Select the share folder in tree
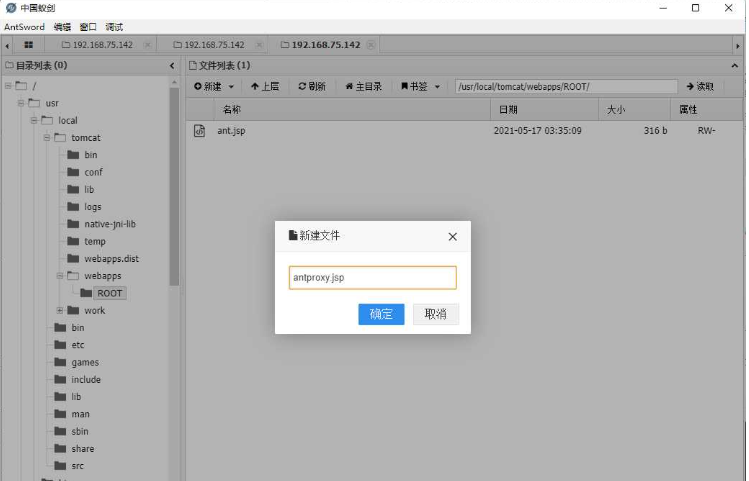The height and width of the screenshot is (481, 749). coord(82,449)
